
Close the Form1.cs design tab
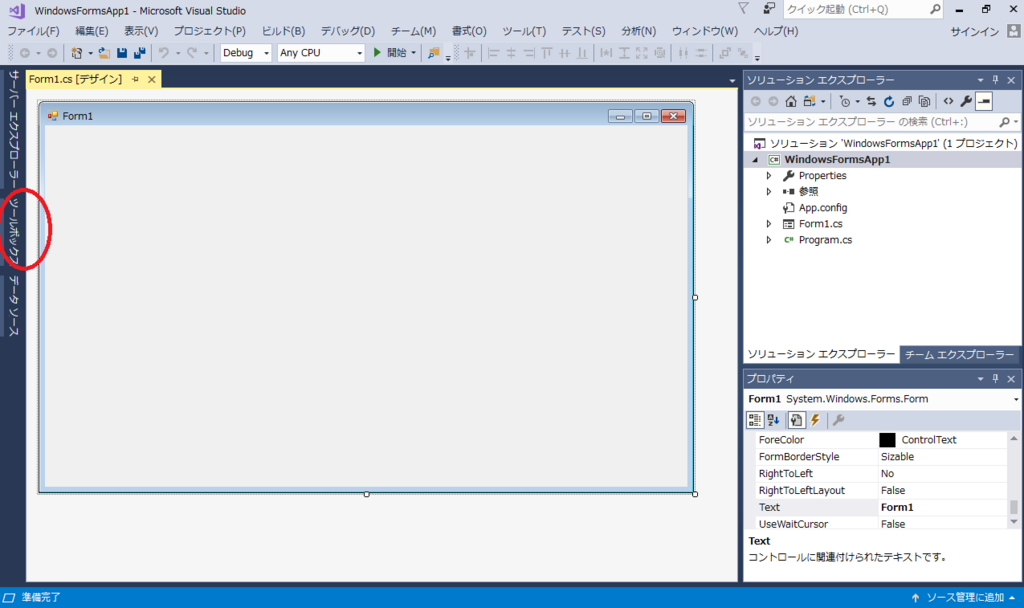pyautogui.click(x=152, y=79)
